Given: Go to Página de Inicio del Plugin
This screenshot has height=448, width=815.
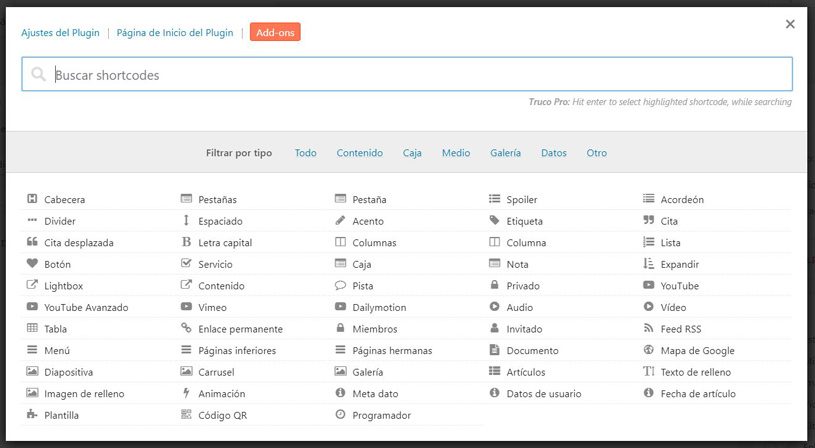Looking at the screenshot, I should click(175, 33).
